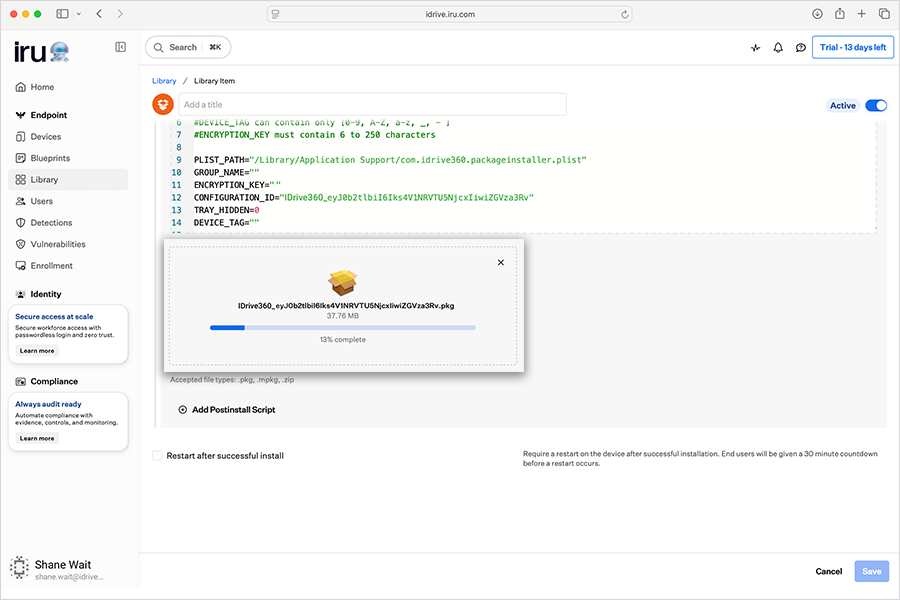Click the Cancel button

(828, 571)
